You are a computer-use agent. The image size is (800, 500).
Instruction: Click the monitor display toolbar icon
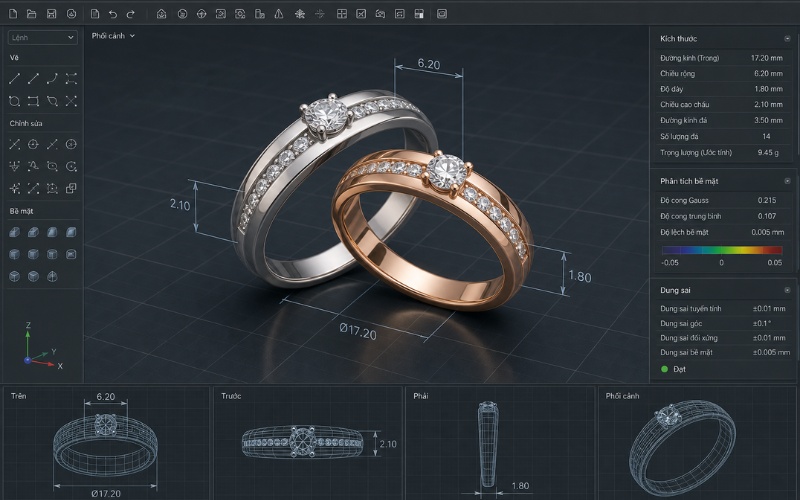tap(442, 14)
